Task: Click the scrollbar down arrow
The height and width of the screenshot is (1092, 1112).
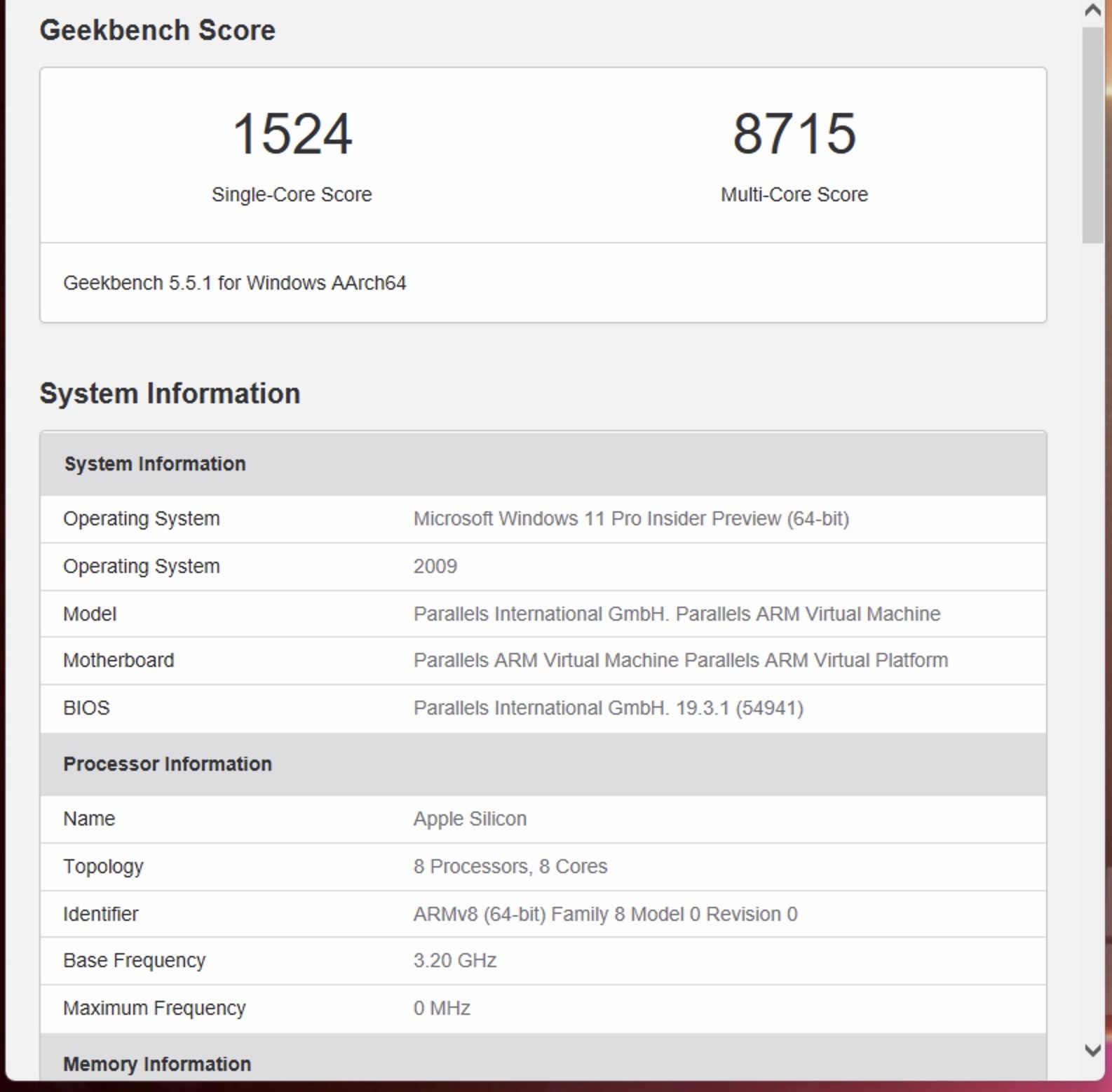Action: tap(1092, 1050)
